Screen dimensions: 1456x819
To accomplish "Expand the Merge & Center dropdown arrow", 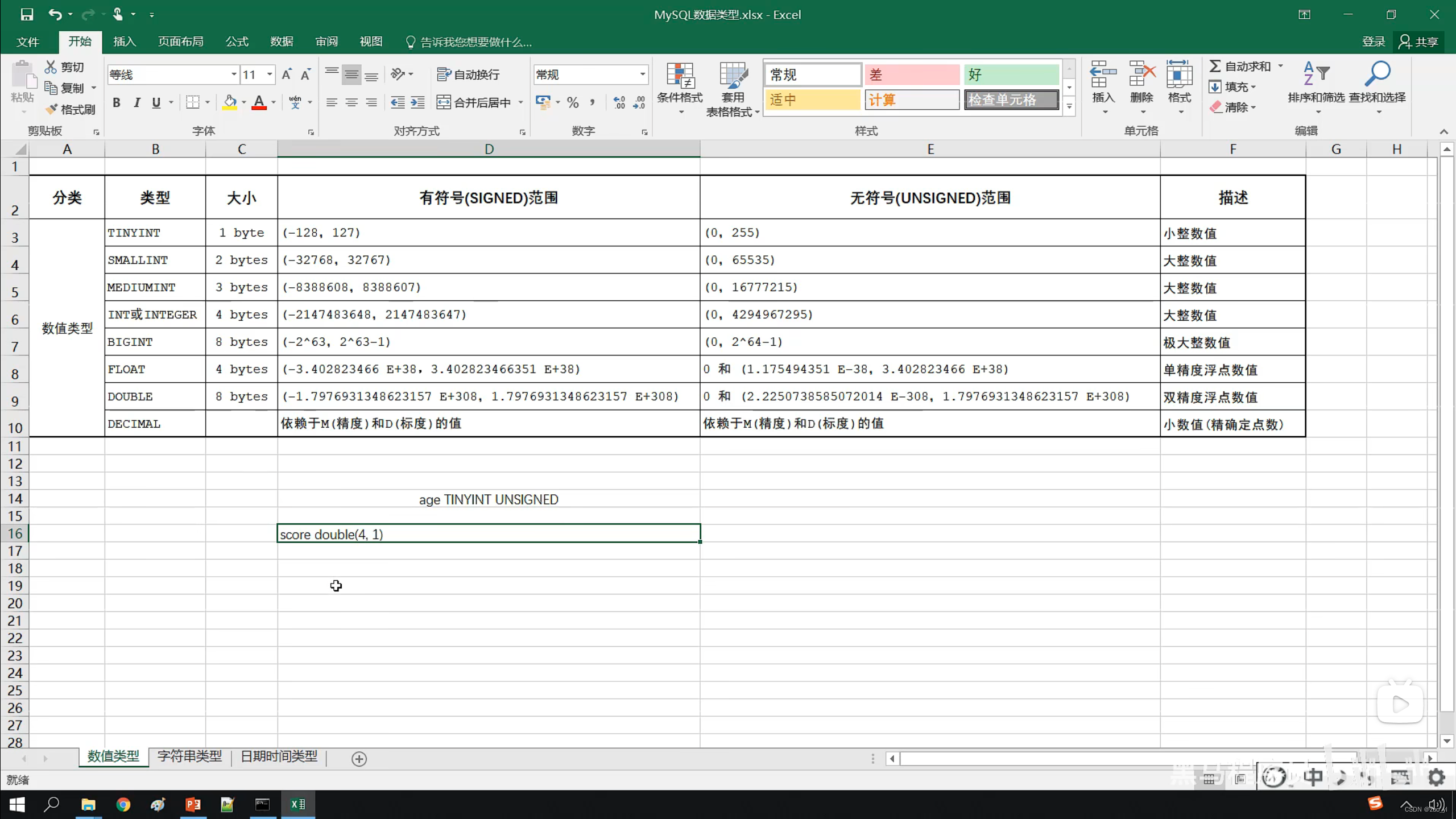I will pos(520,102).
